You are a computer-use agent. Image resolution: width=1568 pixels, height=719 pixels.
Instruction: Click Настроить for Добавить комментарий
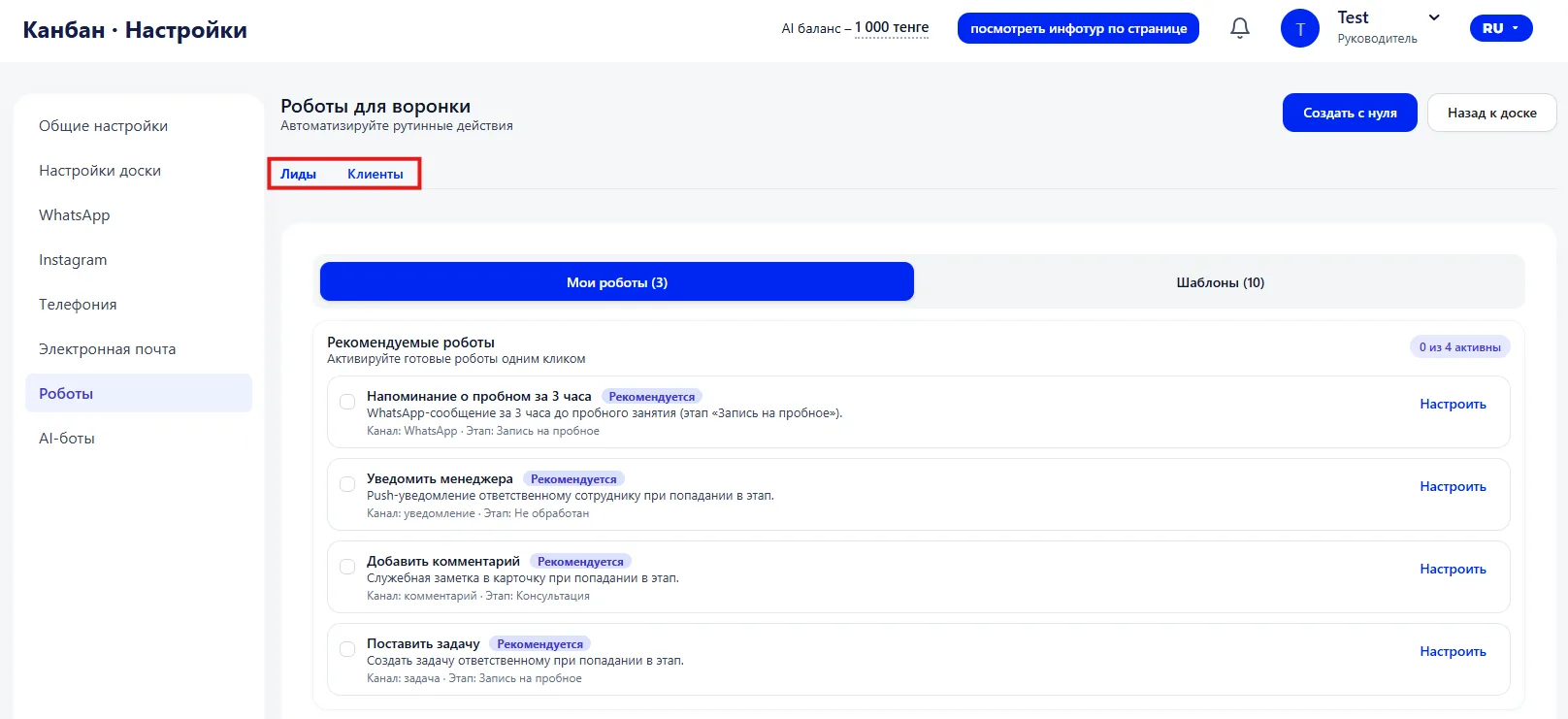pyautogui.click(x=1453, y=569)
